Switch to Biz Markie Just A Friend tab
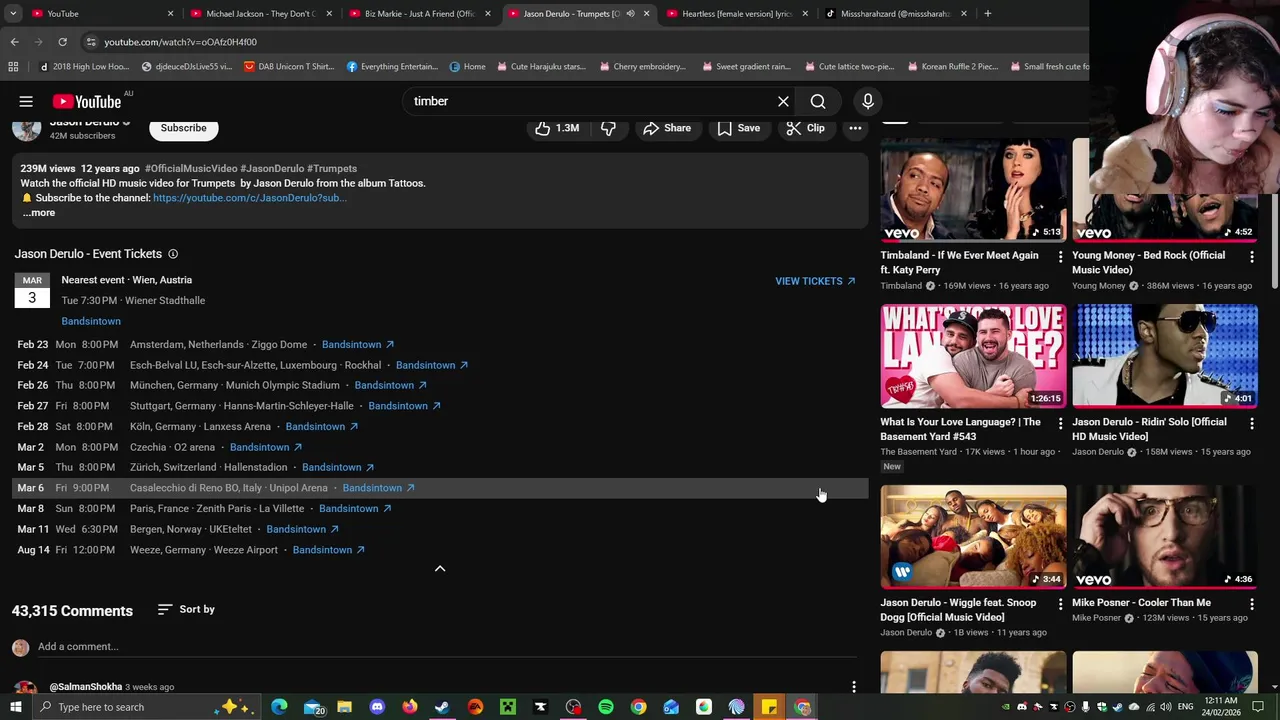The height and width of the screenshot is (720, 1280). coord(419,14)
